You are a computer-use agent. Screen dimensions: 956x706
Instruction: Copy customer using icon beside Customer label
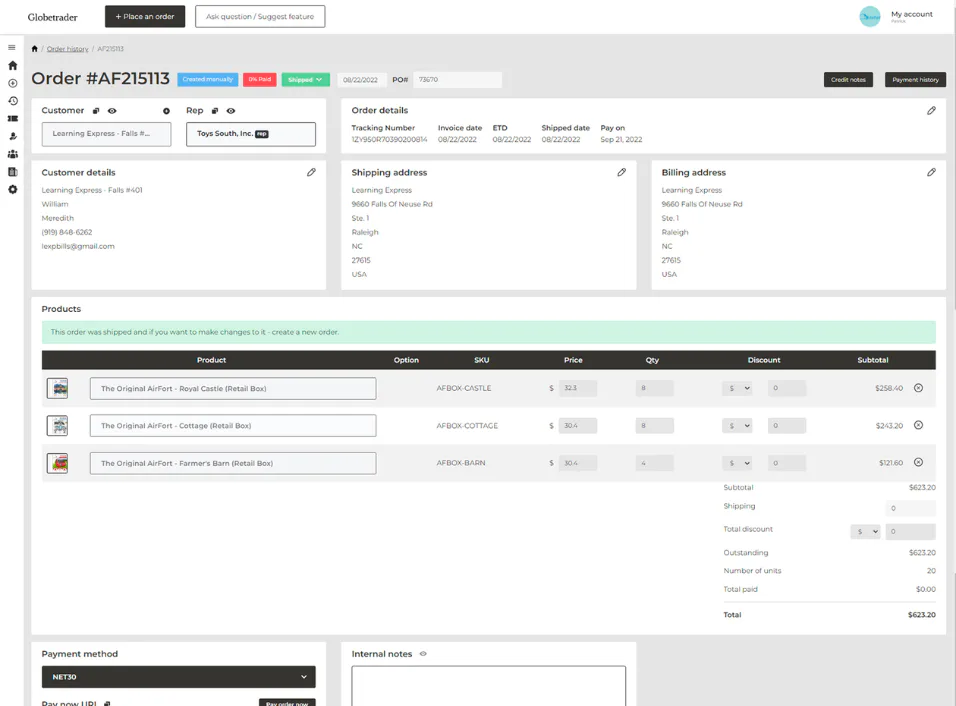(96, 111)
